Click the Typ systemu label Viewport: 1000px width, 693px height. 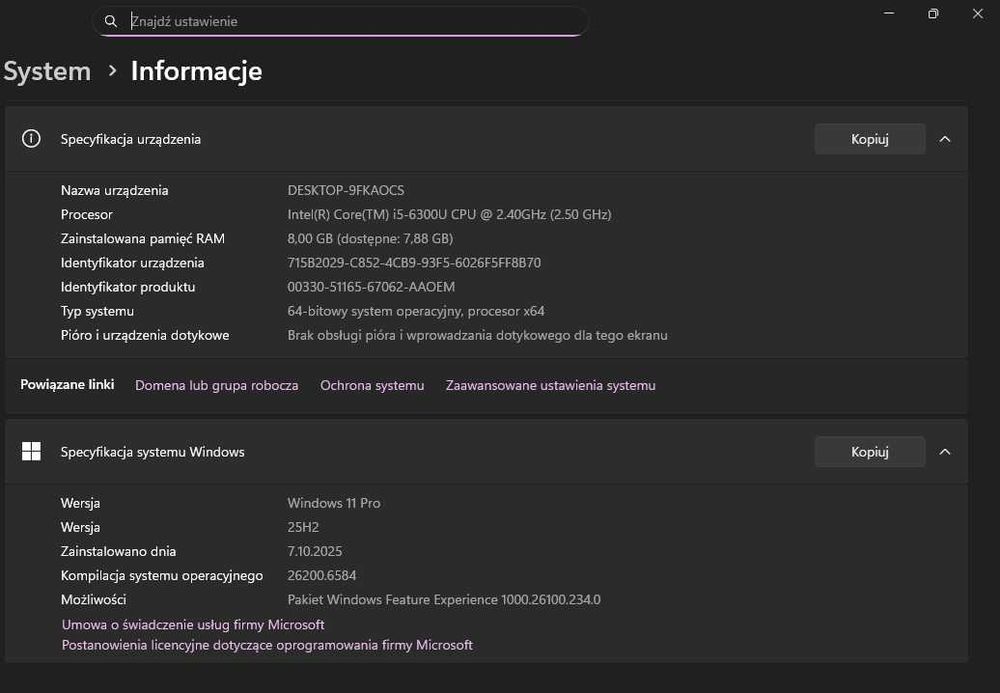97,311
